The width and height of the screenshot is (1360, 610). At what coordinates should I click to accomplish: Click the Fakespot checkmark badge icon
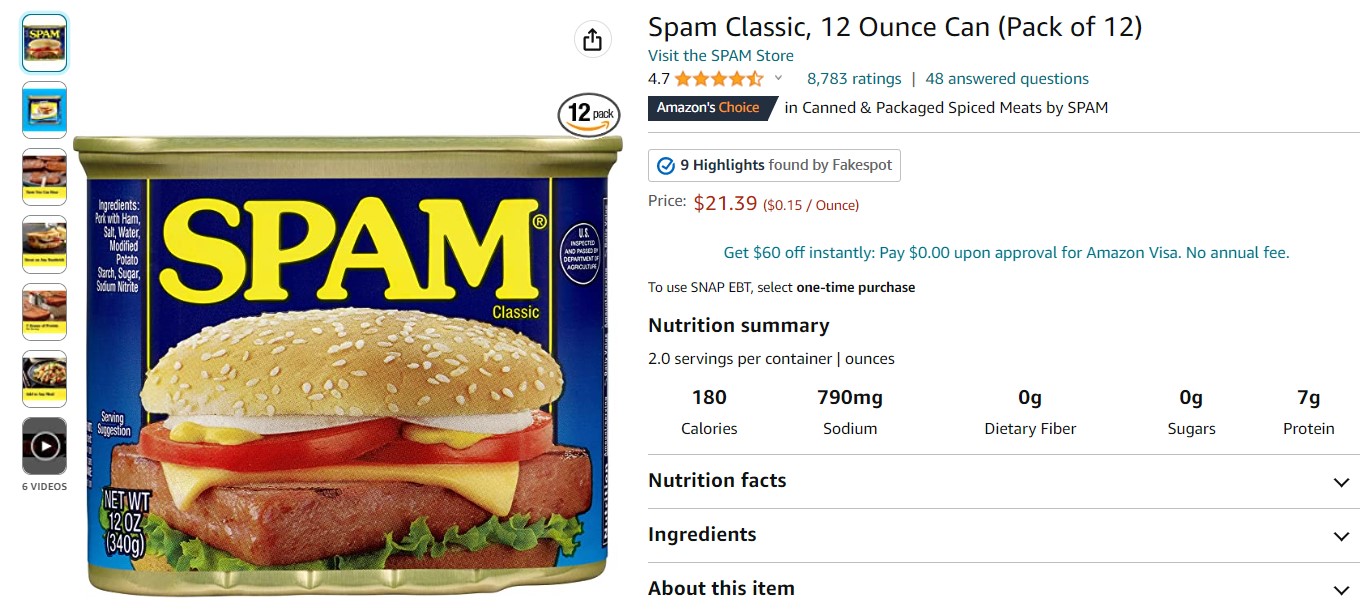click(x=663, y=165)
